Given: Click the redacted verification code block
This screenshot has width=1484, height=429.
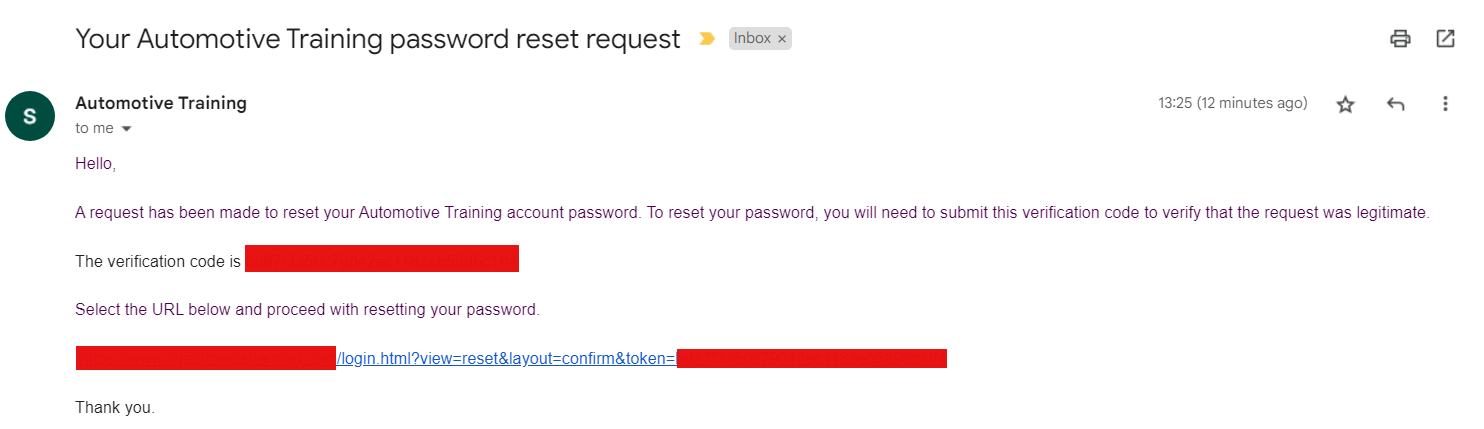Looking at the screenshot, I should (381, 259).
